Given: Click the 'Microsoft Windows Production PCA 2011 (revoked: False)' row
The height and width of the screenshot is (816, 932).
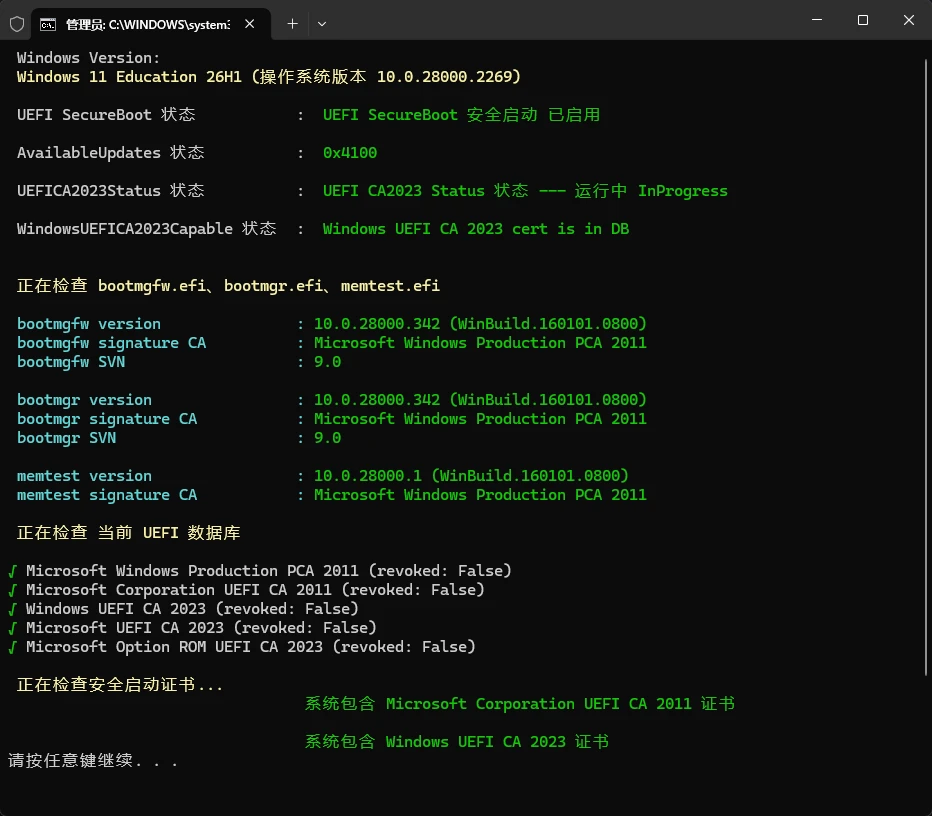Looking at the screenshot, I should pyautogui.click(x=260, y=571).
